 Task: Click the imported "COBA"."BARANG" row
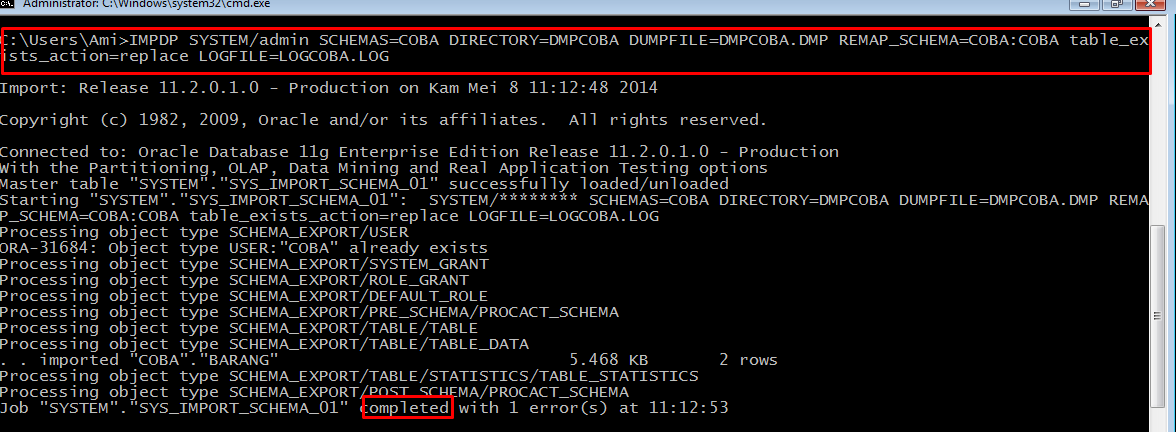[388, 360]
